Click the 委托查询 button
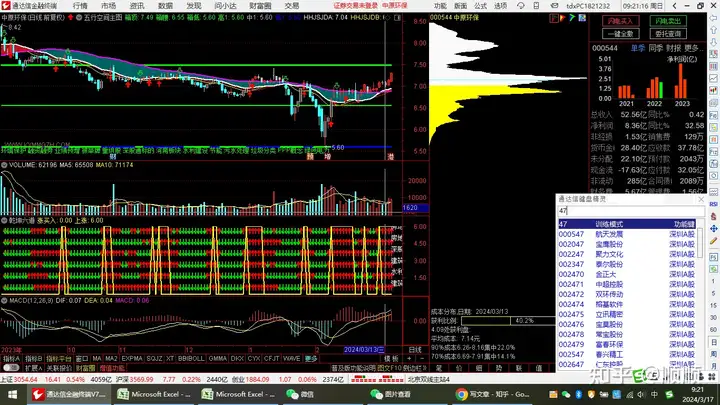720x405 pixels. coord(668,34)
